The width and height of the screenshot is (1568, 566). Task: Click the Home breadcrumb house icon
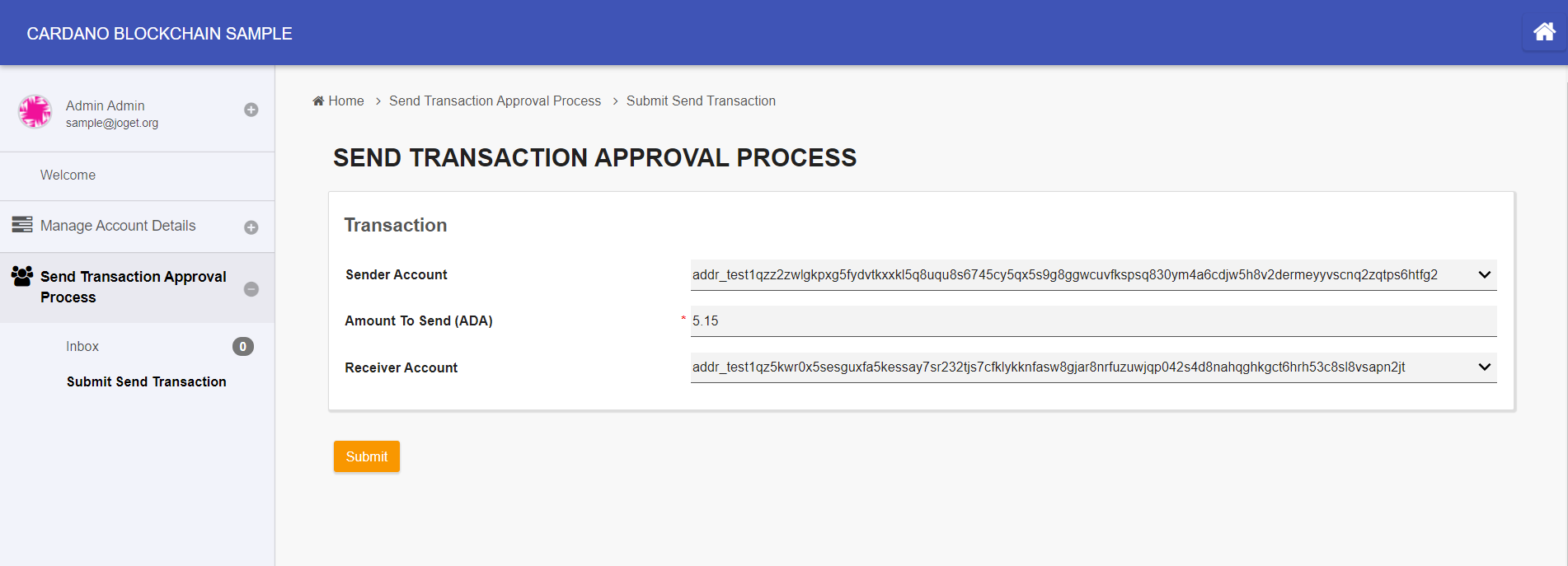tap(318, 101)
